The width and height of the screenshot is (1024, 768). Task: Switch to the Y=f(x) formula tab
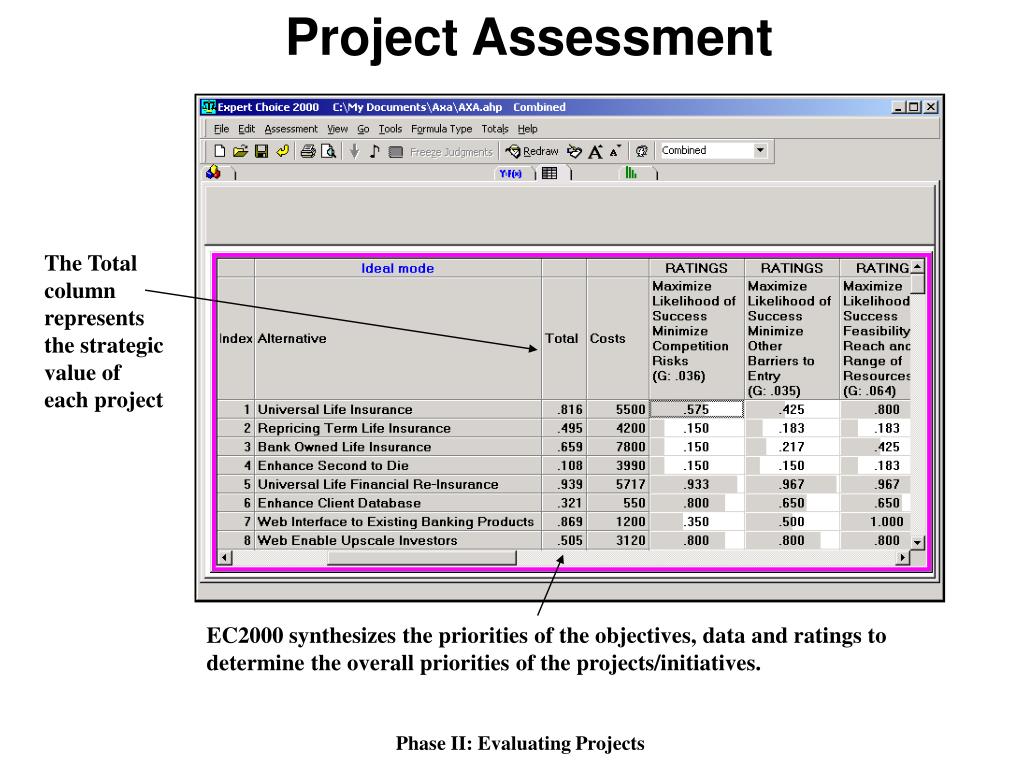[511, 173]
